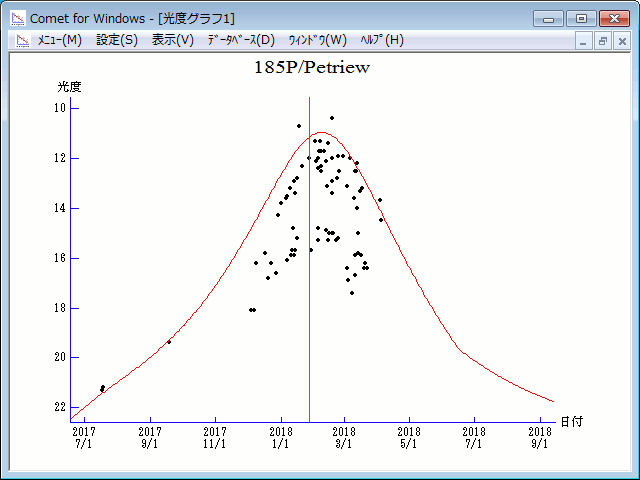640x480 pixels.
Task: Click the peak of the red curve
Action: [320, 132]
